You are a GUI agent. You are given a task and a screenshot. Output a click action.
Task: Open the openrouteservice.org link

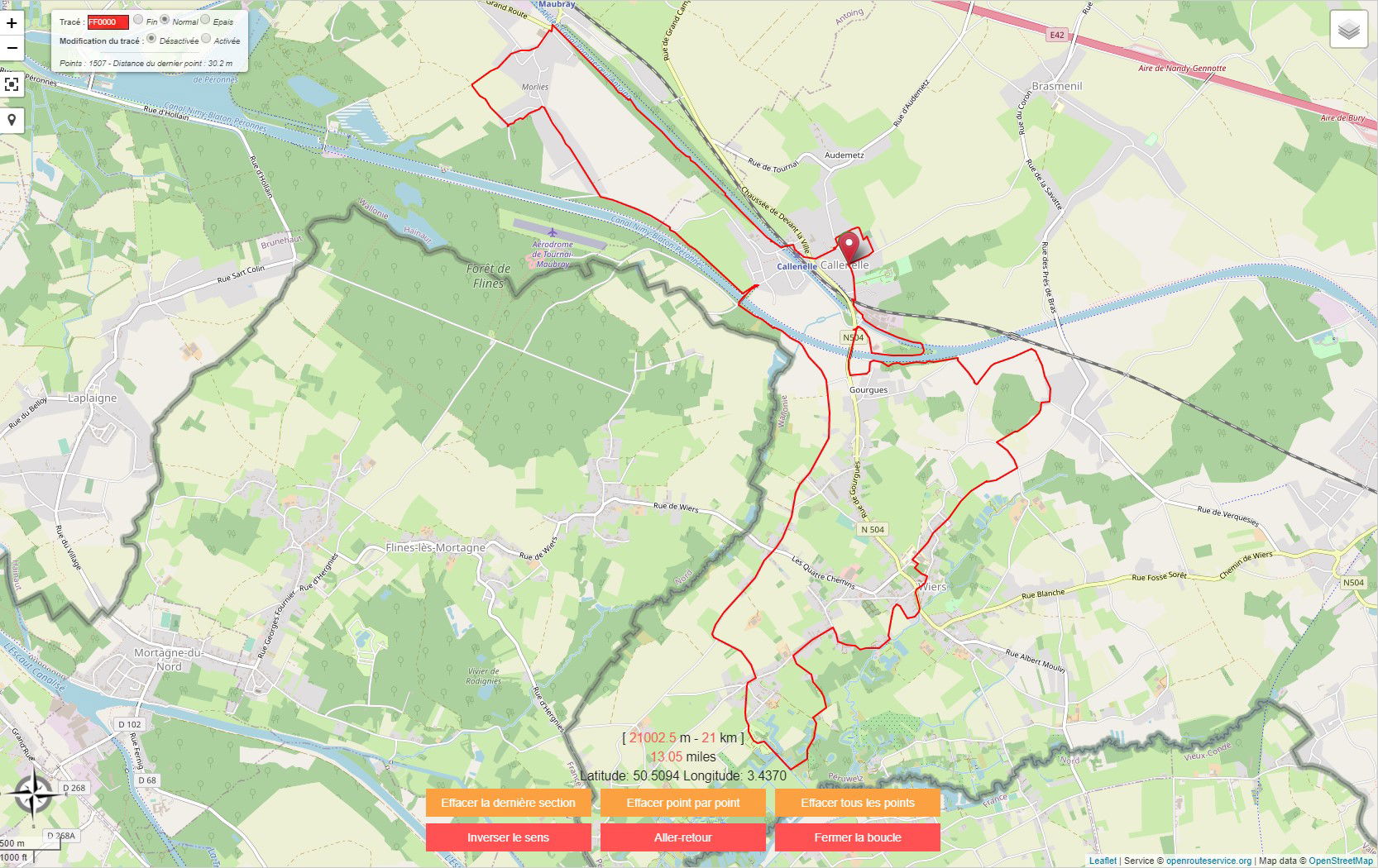1208,861
